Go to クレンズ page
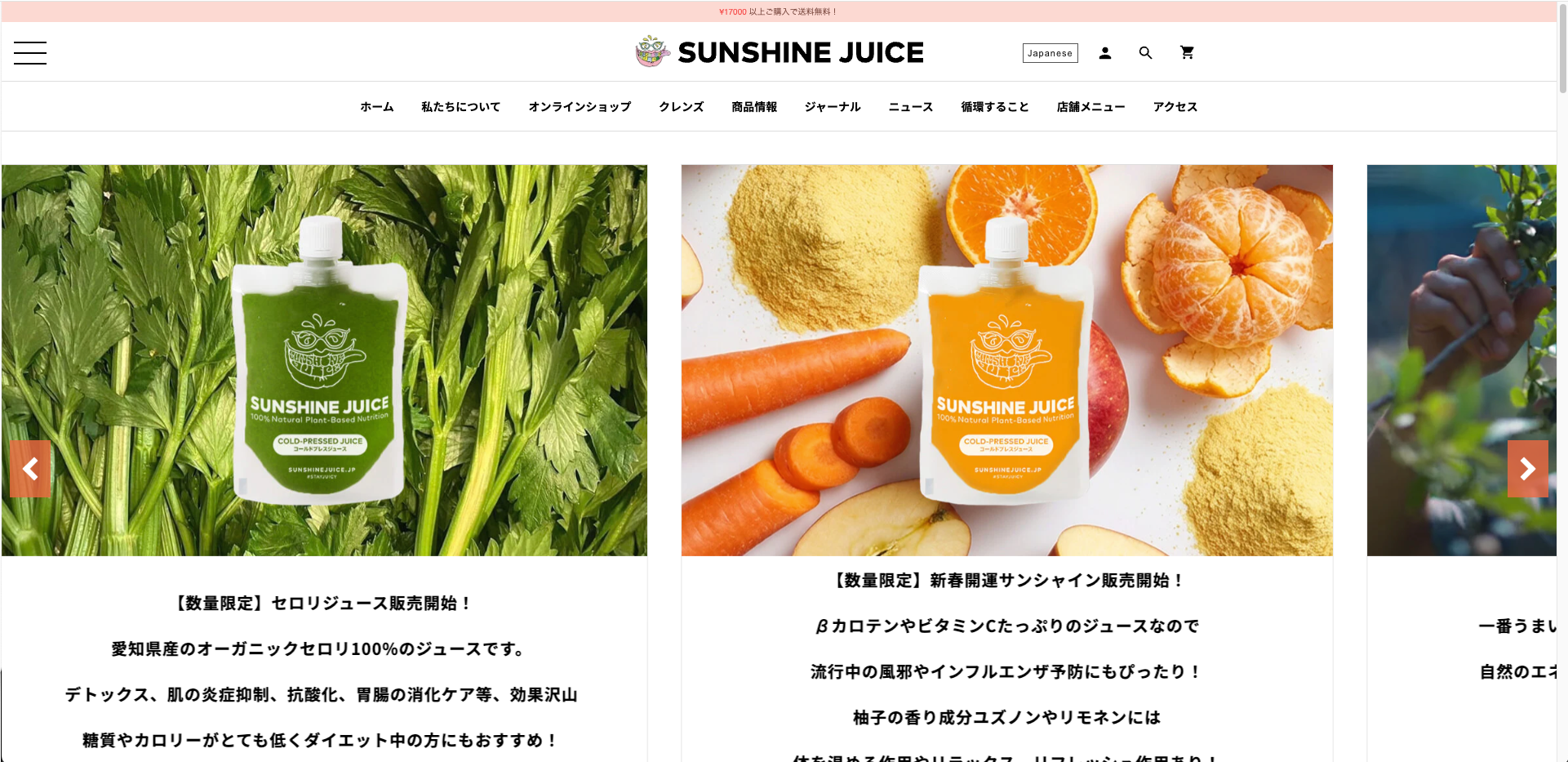This screenshot has height=762, width=1568. tap(682, 107)
